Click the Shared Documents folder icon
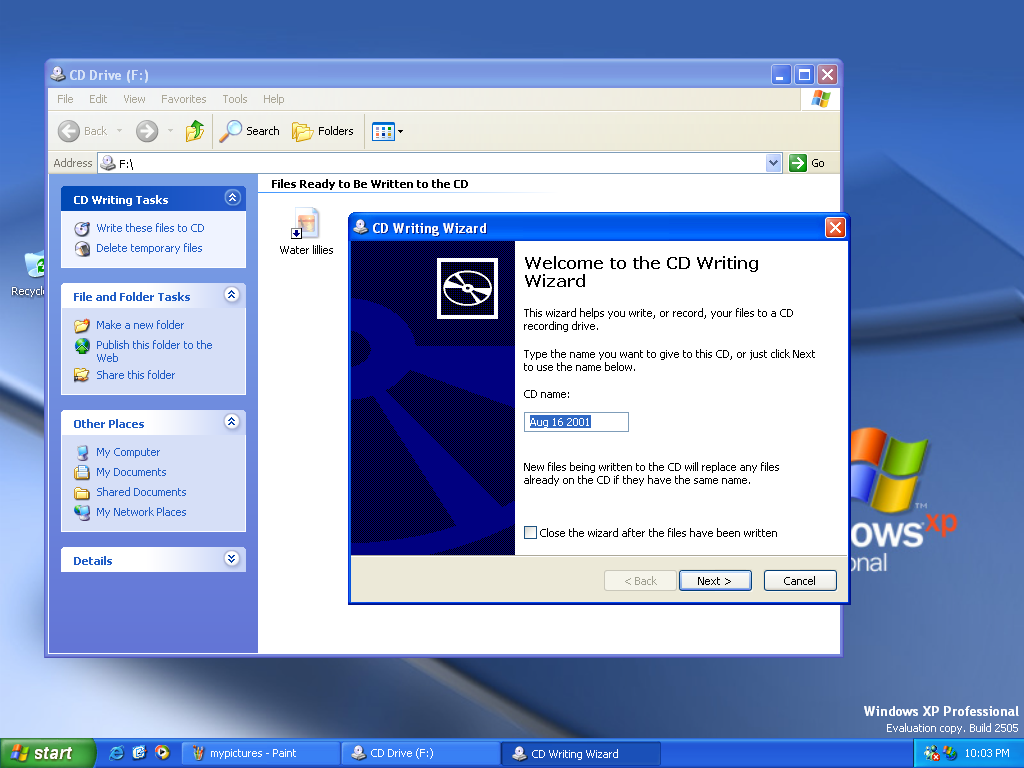 pyautogui.click(x=82, y=492)
